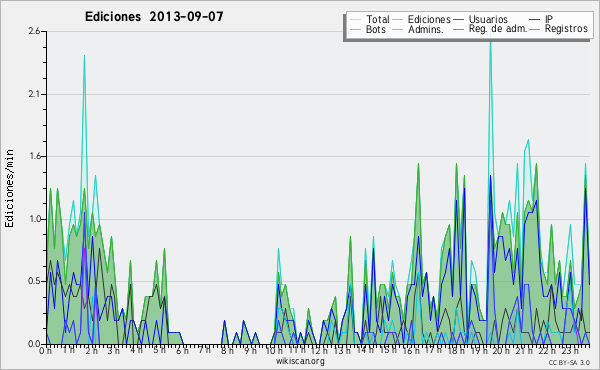Screen dimensions: 600x370
Task: Click the '3 h' x-axis label
Action: pyautogui.click(x=113, y=351)
